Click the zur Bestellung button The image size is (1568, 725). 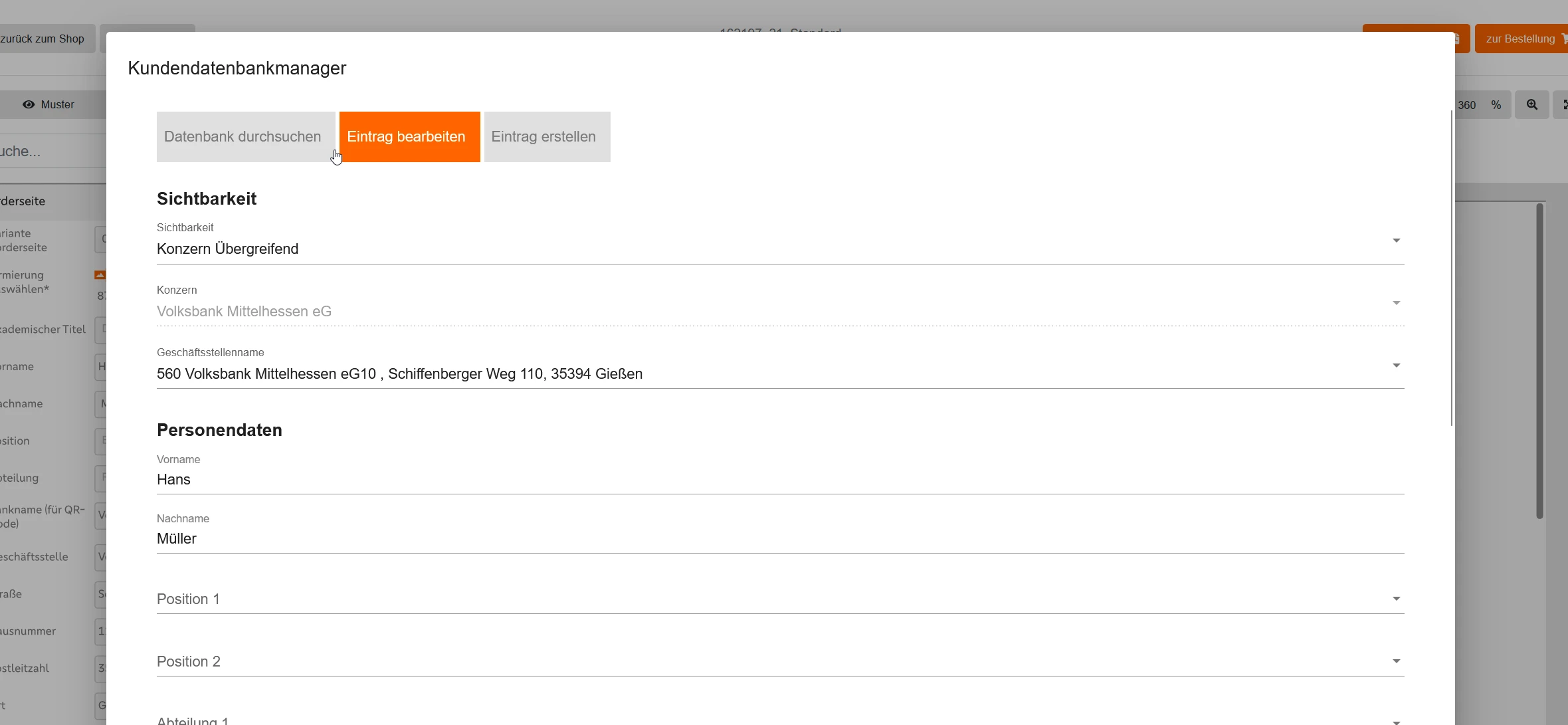pos(1519,39)
